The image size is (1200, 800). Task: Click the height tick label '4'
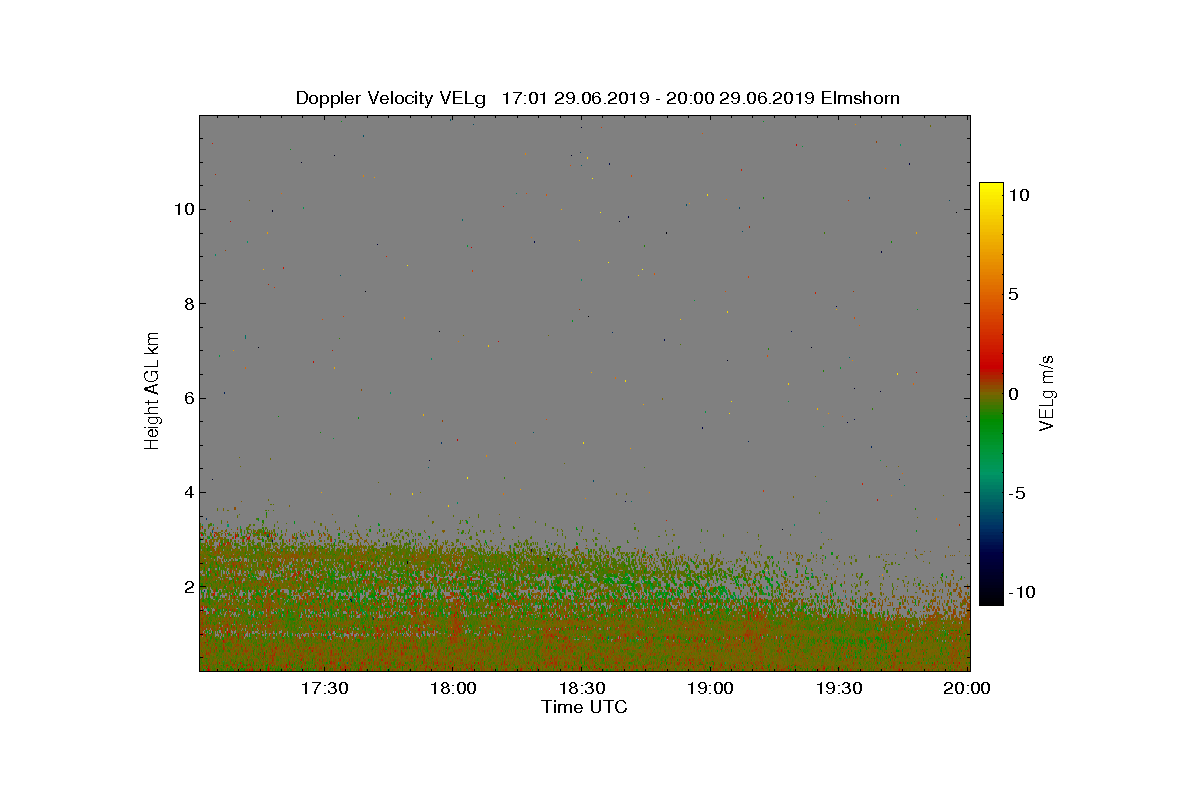187,492
